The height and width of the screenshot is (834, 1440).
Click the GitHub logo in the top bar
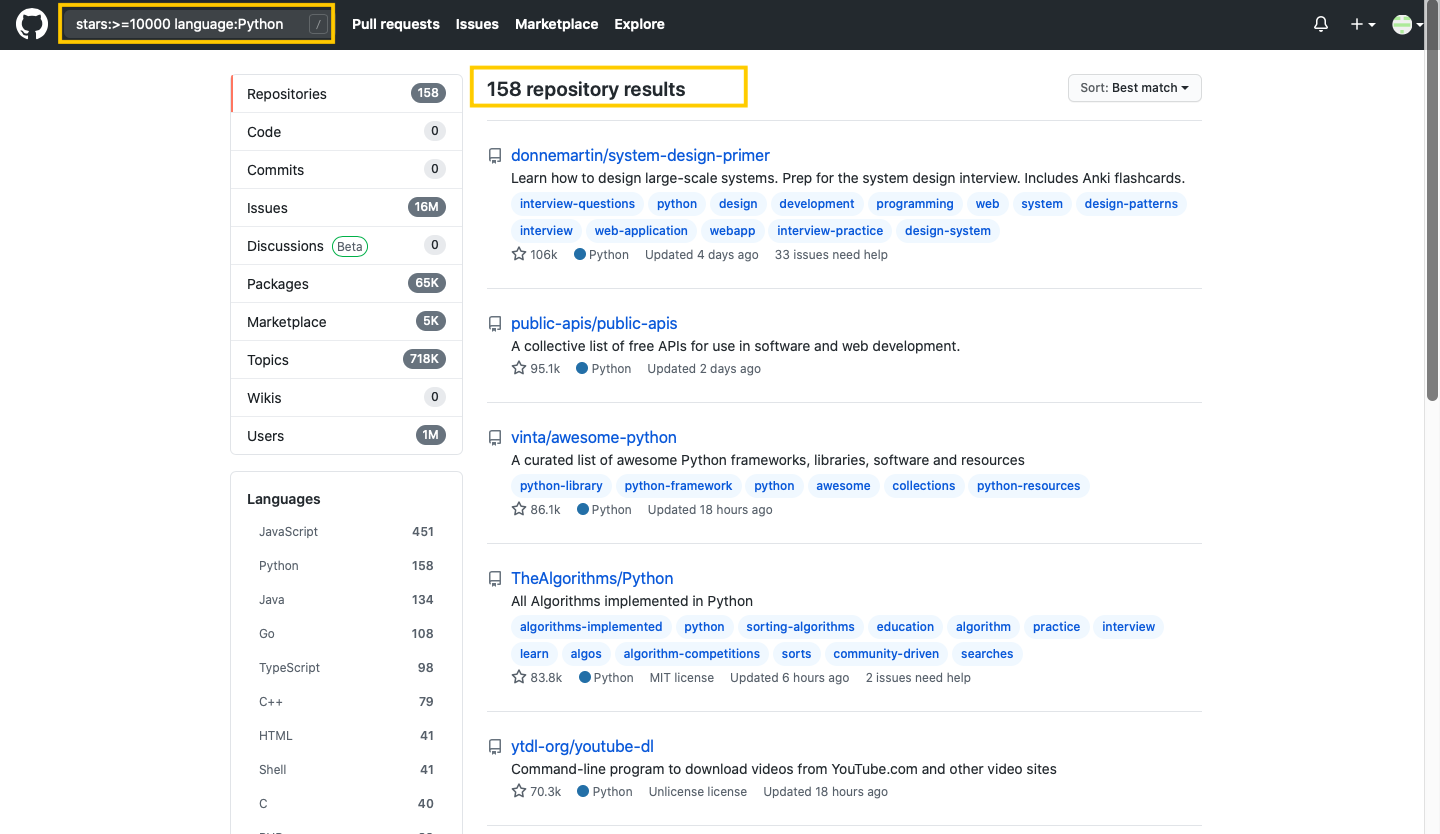tap(30, 23)
